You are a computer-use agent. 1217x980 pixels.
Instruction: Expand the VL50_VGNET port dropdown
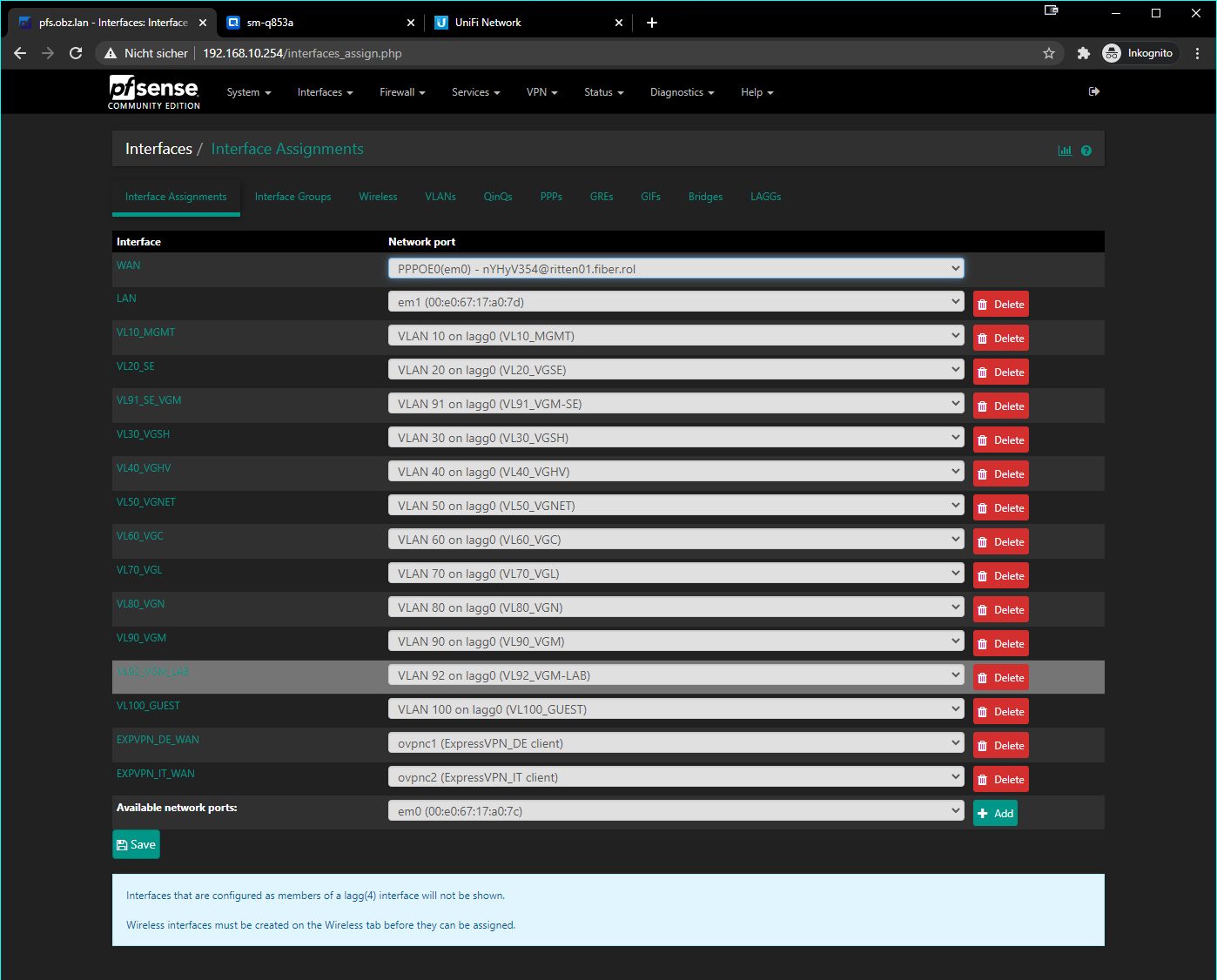(676, 506)
